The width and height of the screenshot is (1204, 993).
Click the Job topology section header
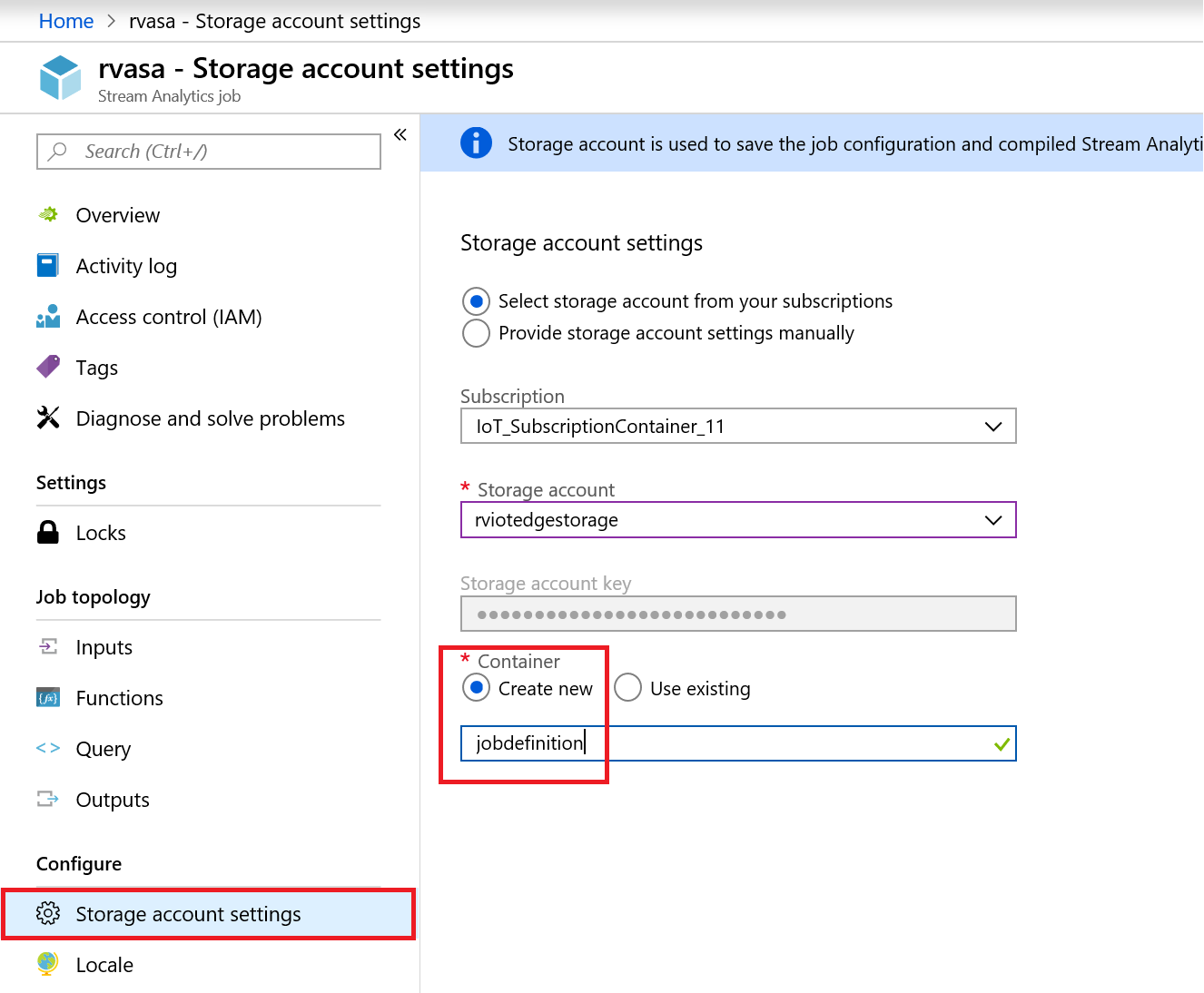pos(94,597)
